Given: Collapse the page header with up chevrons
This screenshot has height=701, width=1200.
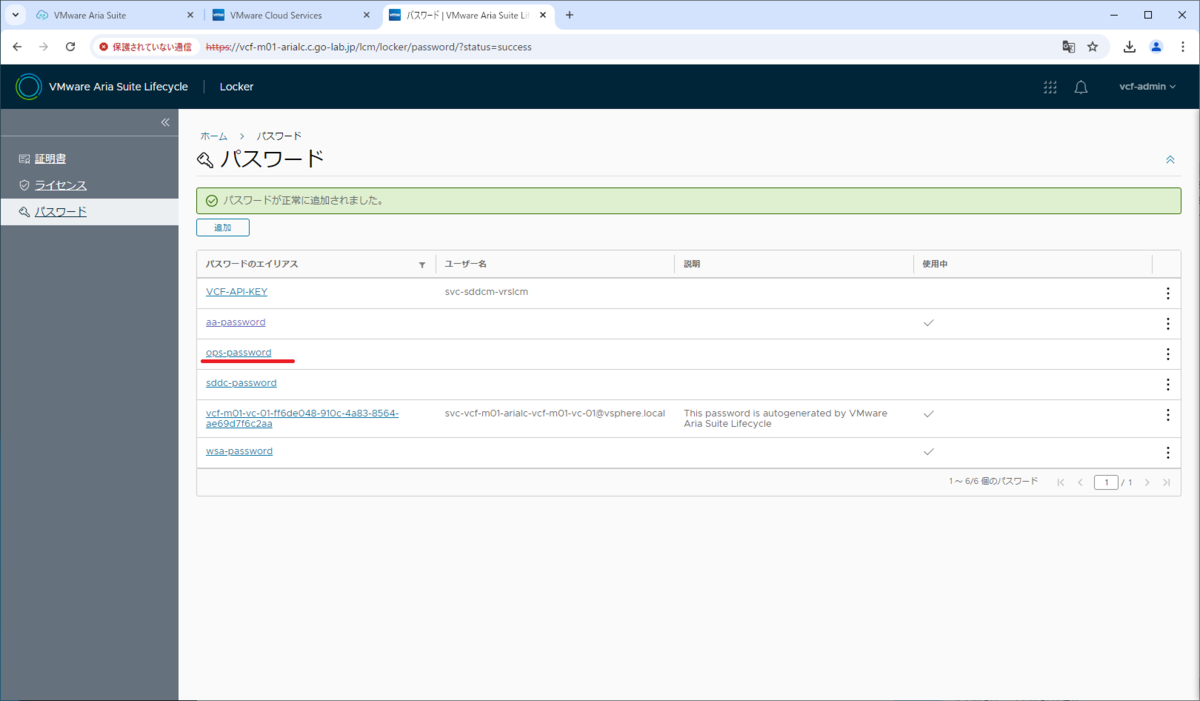Looking at the screenshot, I should (1170, 160).
